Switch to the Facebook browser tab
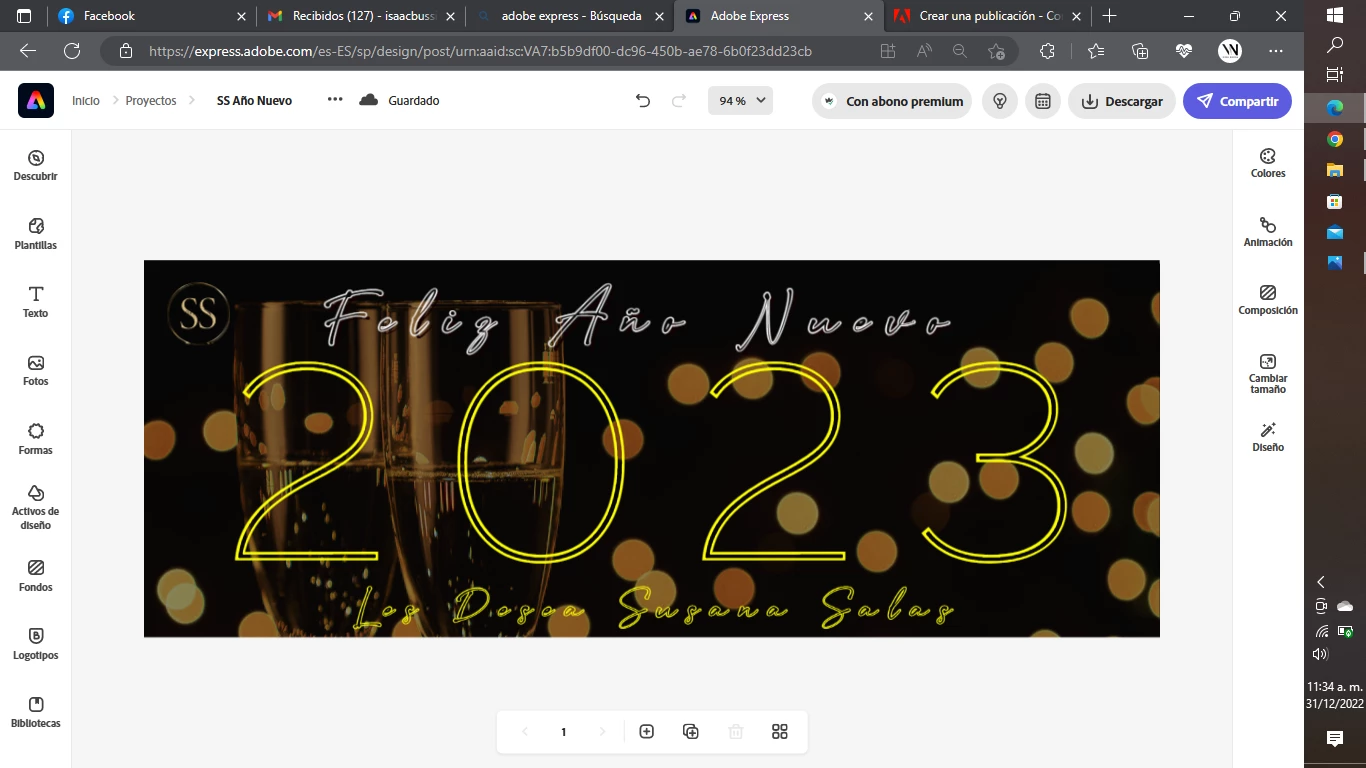The height and width of the screenshot is (768, 1366). pyautogui.click(x=150, y=16)
